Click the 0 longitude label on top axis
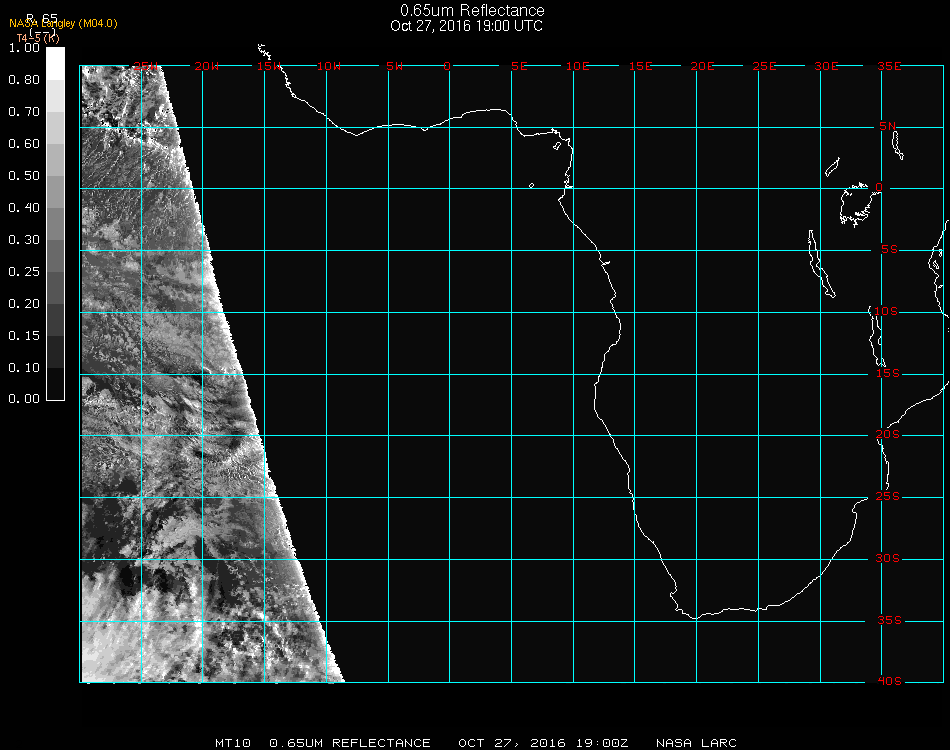950x750 pixels. pyautogui.click(x=447, y=66)
